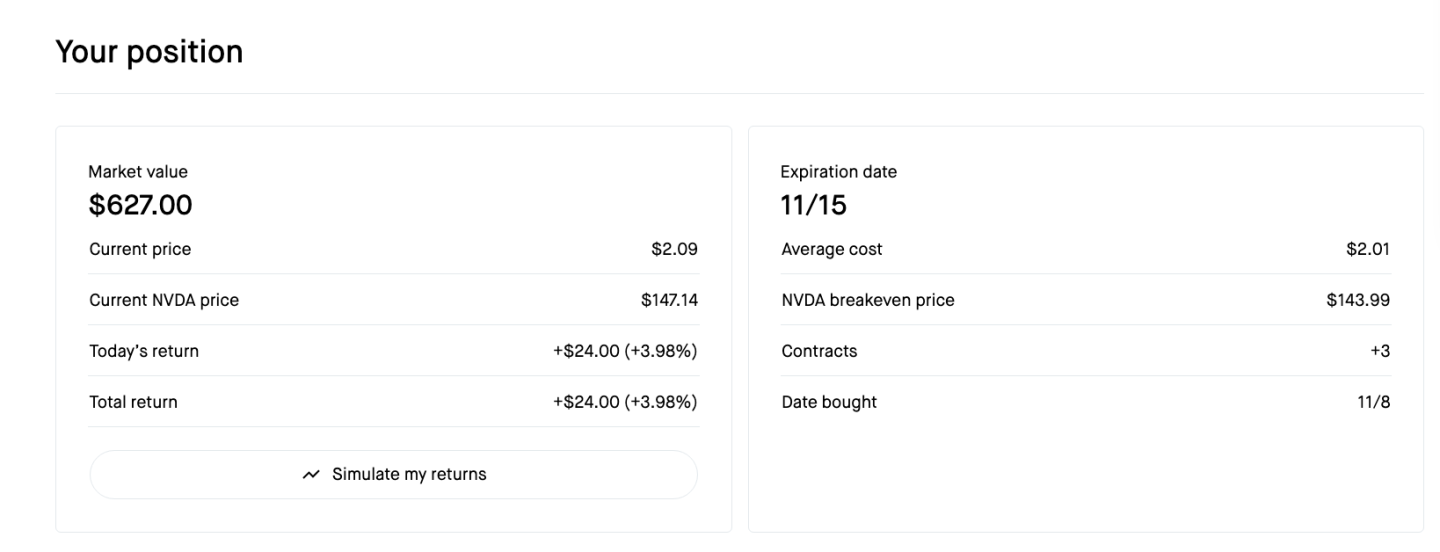Image resolution: width=1440 pixels, height=552 pixels.
Task: Select the NVDA breakeven price label
Action: tap(868, 300)
